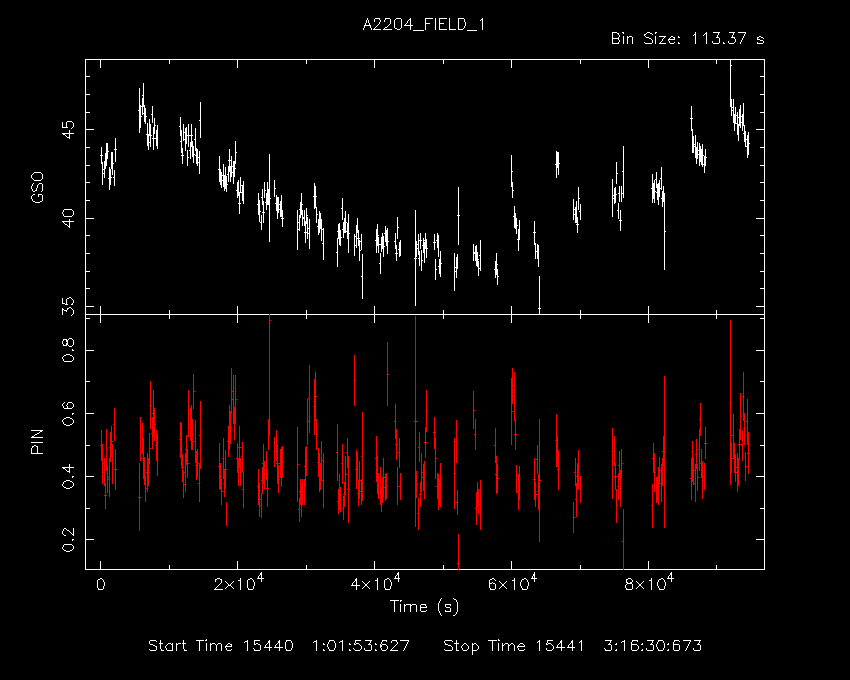The width and height of the screenshot is (850, 680).
Task: Click the 'Time (s)' x-axis label
Action: pyautogui.click(x=424, y=606)
